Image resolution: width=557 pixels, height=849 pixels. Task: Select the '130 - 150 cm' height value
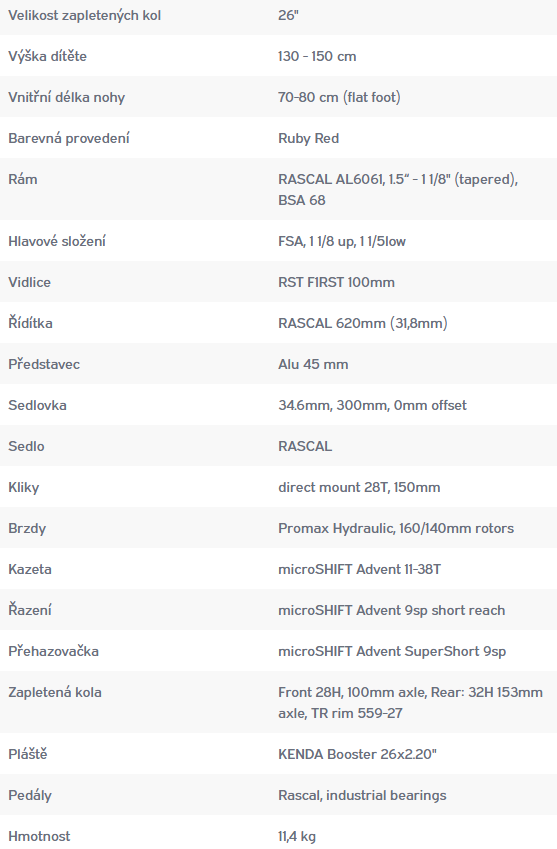[317, 56]
